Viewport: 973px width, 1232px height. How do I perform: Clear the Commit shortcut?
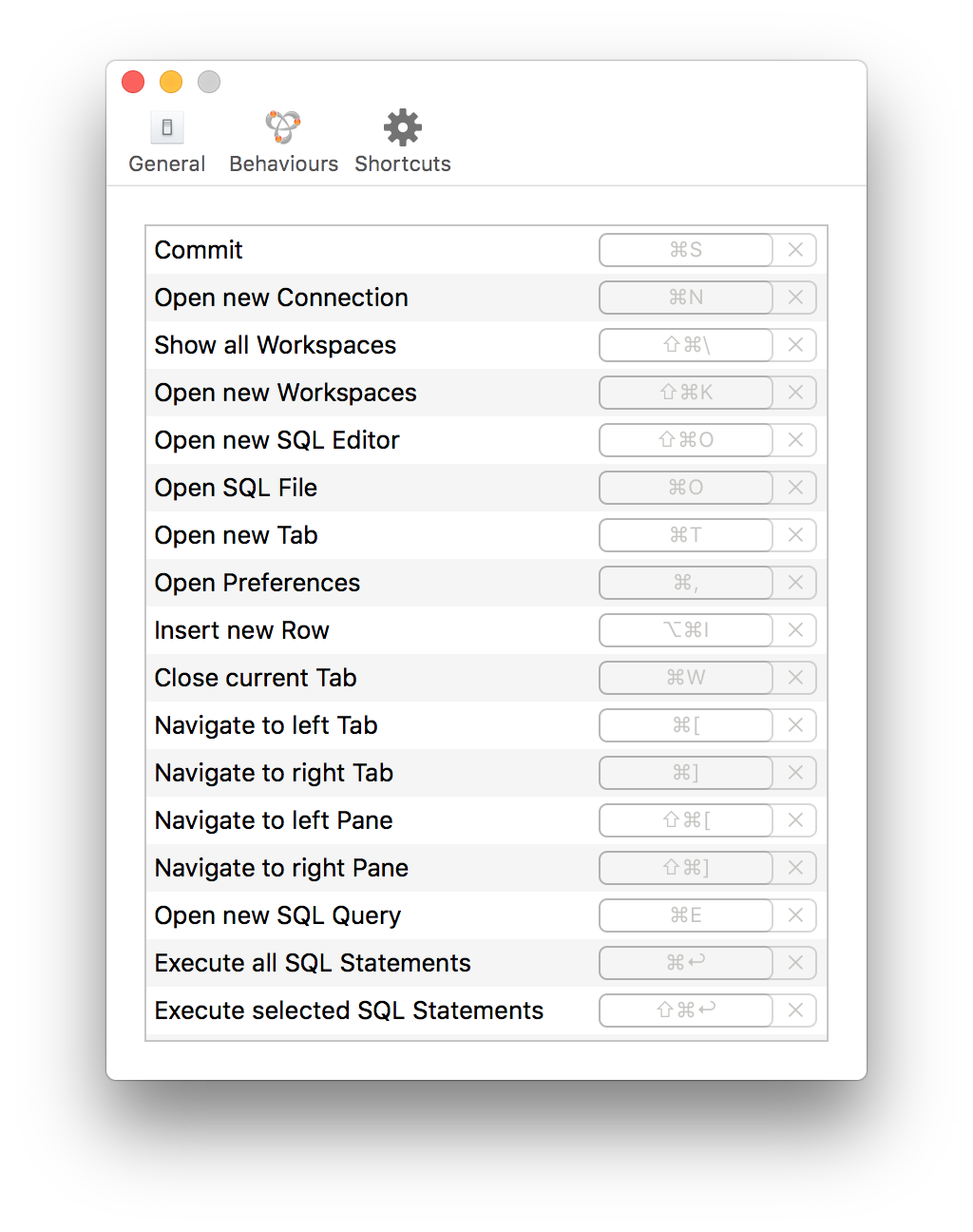795,250
